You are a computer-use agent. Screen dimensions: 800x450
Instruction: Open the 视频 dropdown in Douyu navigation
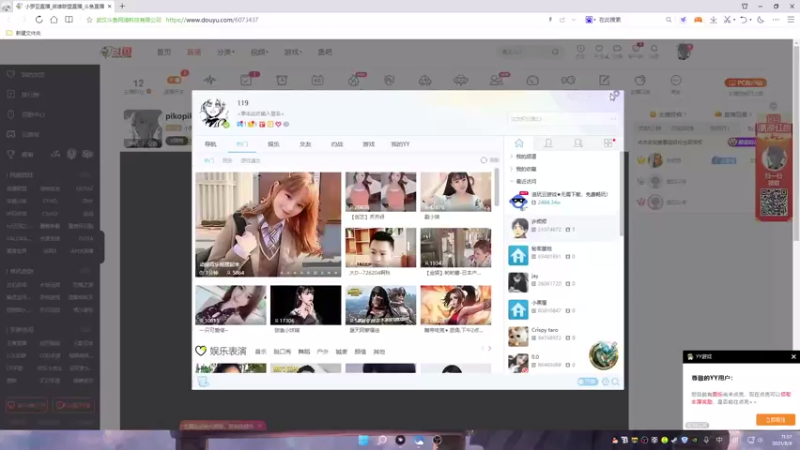pos(259,52)
